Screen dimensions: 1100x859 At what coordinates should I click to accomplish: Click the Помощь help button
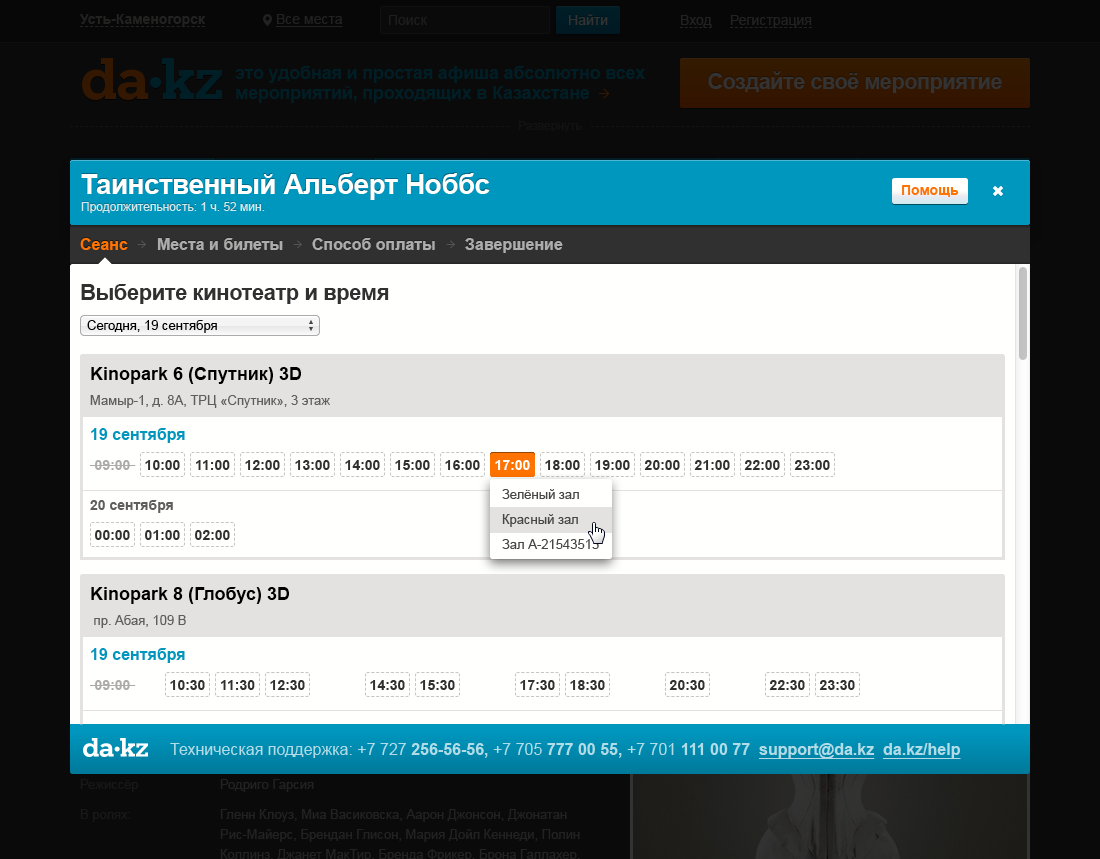click(930, 191)
